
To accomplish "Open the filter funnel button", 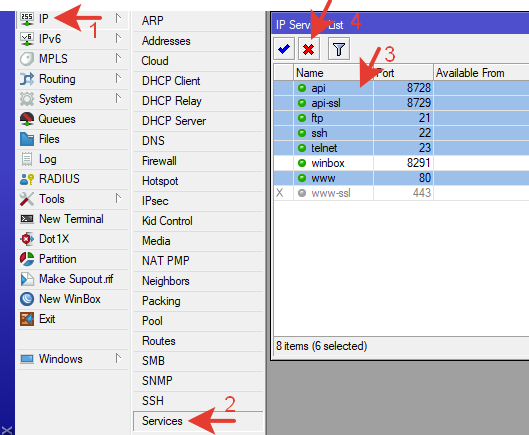I will (x=339, y=49).
